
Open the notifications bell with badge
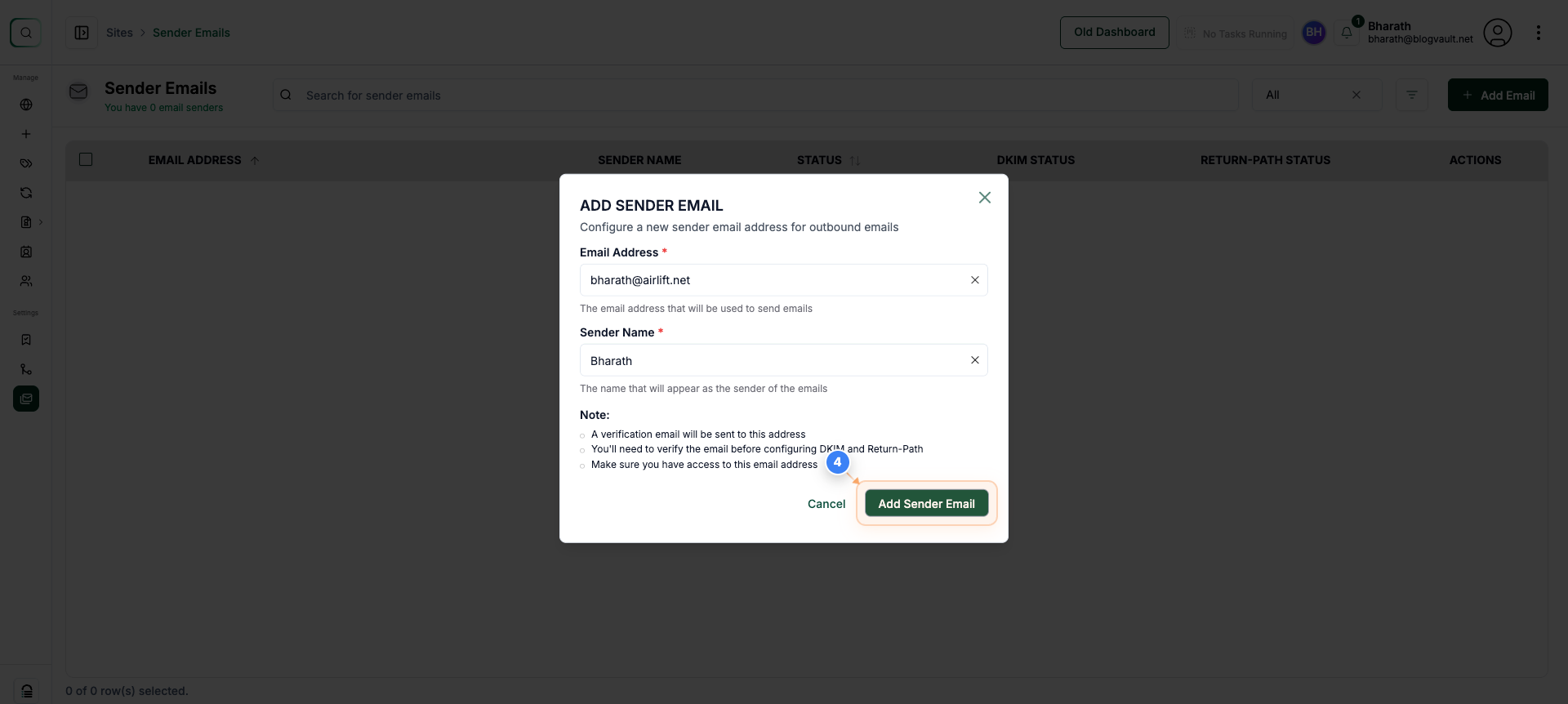tap(1346, 33)
